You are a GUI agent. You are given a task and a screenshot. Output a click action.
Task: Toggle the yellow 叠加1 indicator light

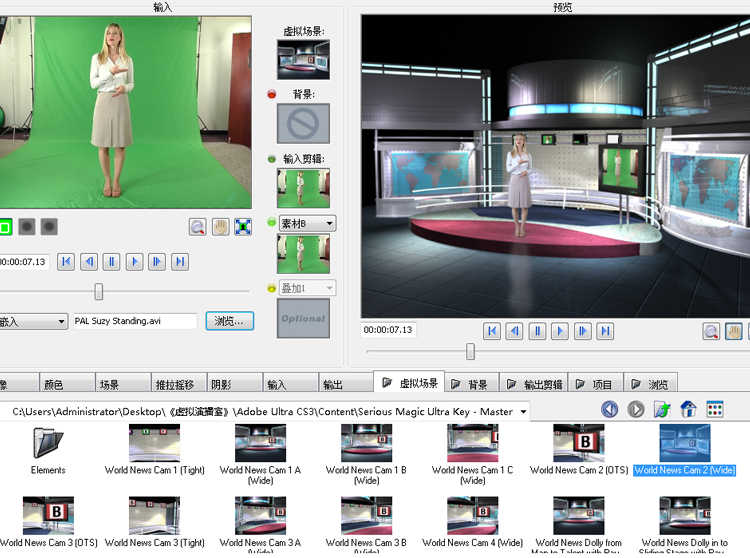272,289
